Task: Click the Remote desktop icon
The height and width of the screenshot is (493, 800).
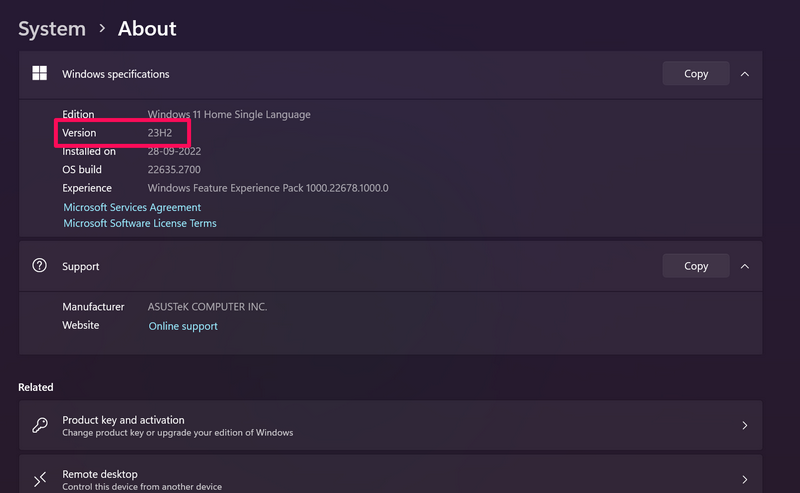Action: click(x=40, y=479)
